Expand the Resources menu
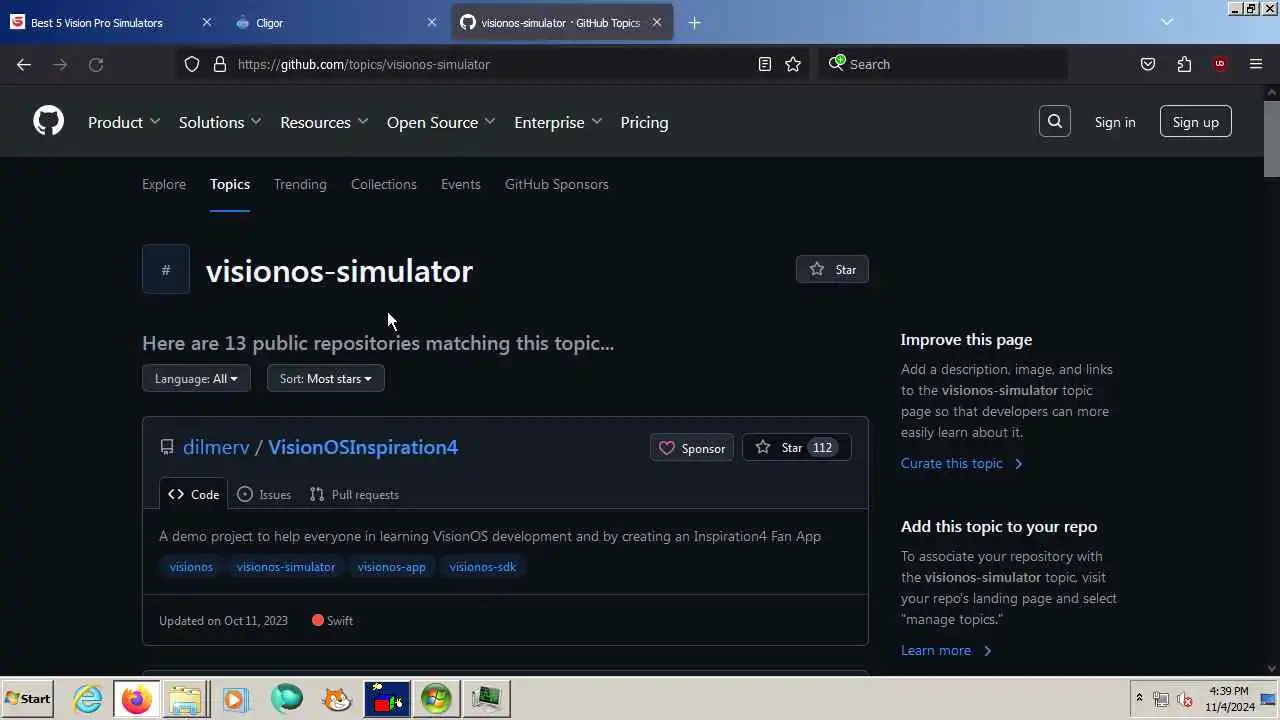1280x720 pixels. [x=324, y=122]
